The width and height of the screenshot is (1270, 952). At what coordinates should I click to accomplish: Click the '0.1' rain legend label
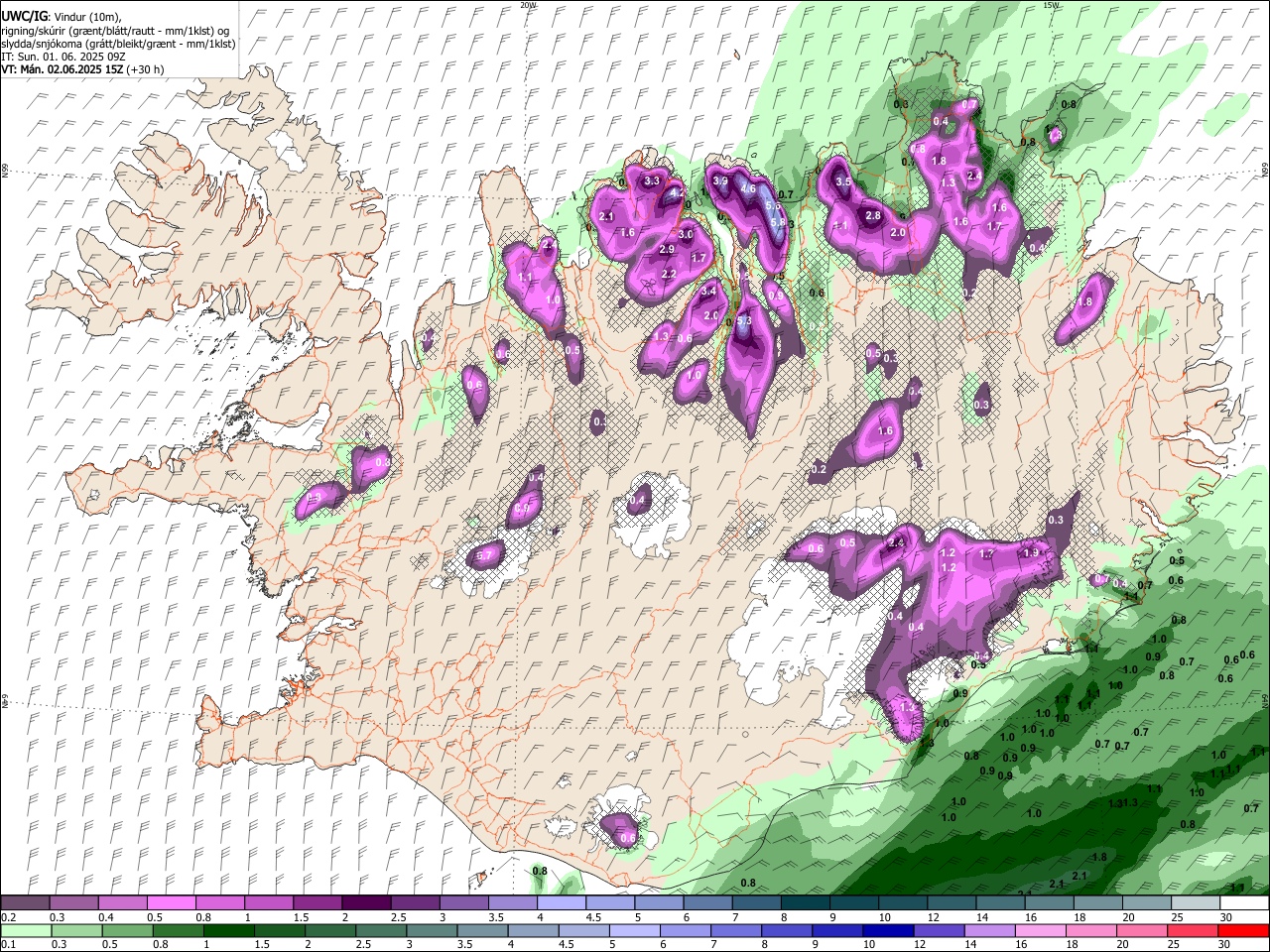click(x=8, y=945)
